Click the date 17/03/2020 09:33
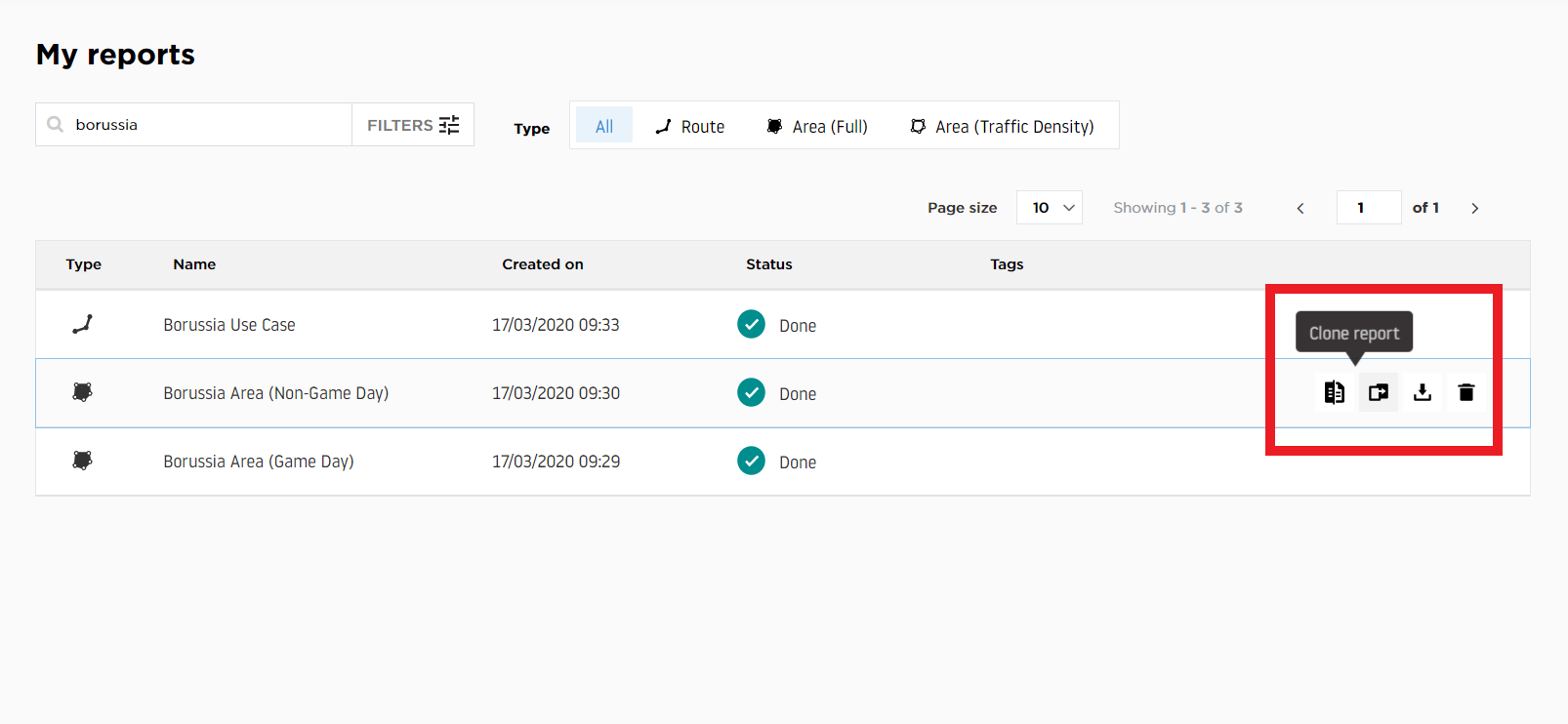The height and width of the screenshot is (724, 1568). pos(556,325)
